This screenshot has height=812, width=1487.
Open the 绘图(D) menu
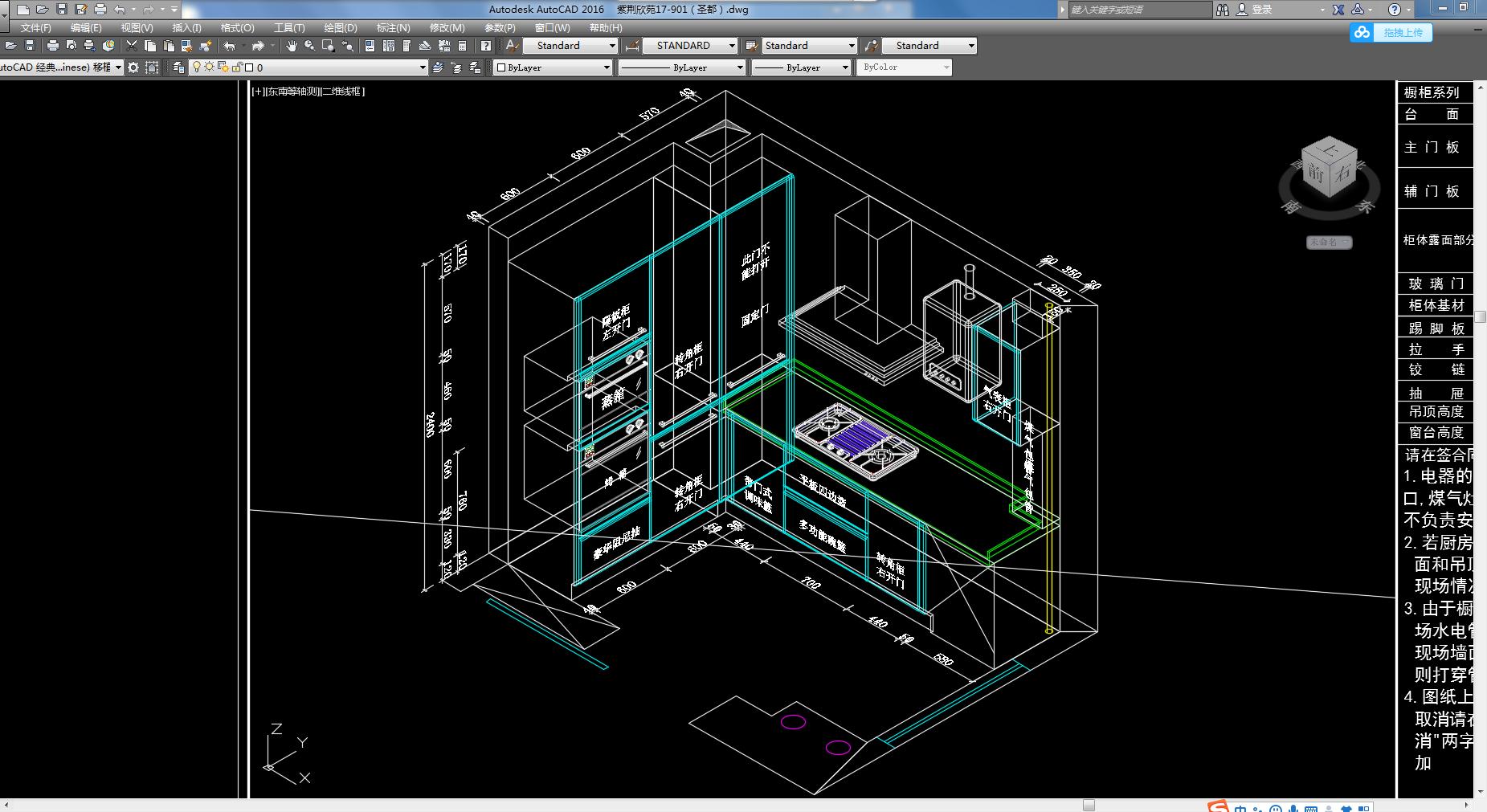[x=341, y=27]
